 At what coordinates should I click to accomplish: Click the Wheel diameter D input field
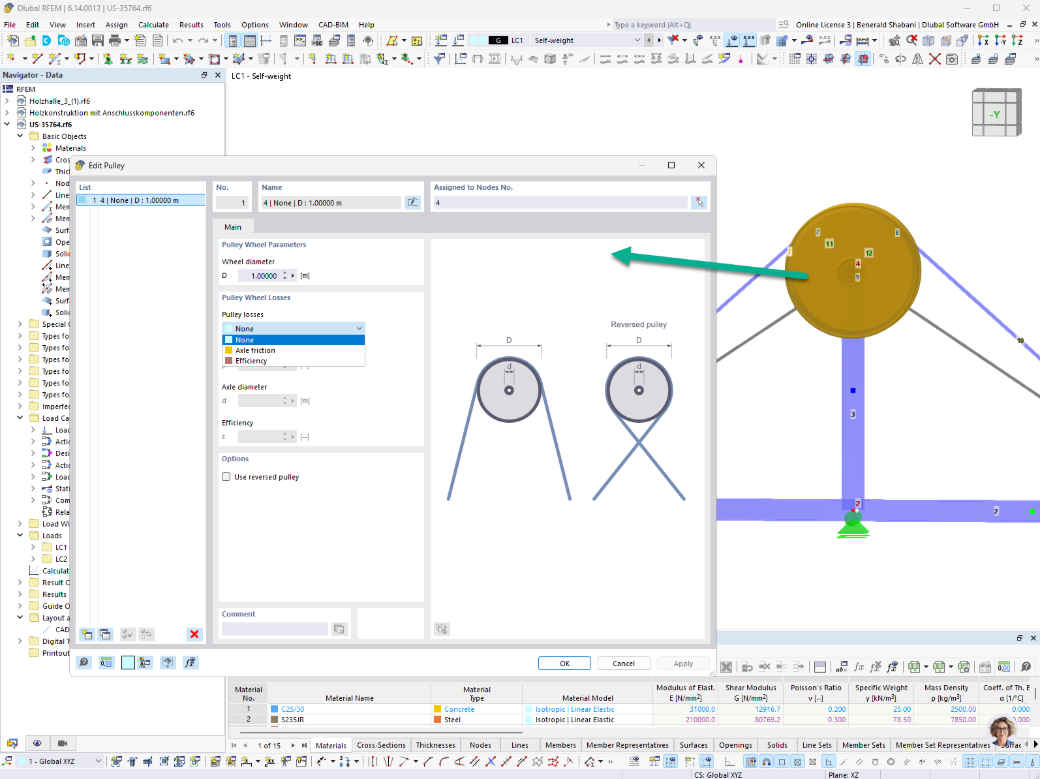tap(259, 275)
